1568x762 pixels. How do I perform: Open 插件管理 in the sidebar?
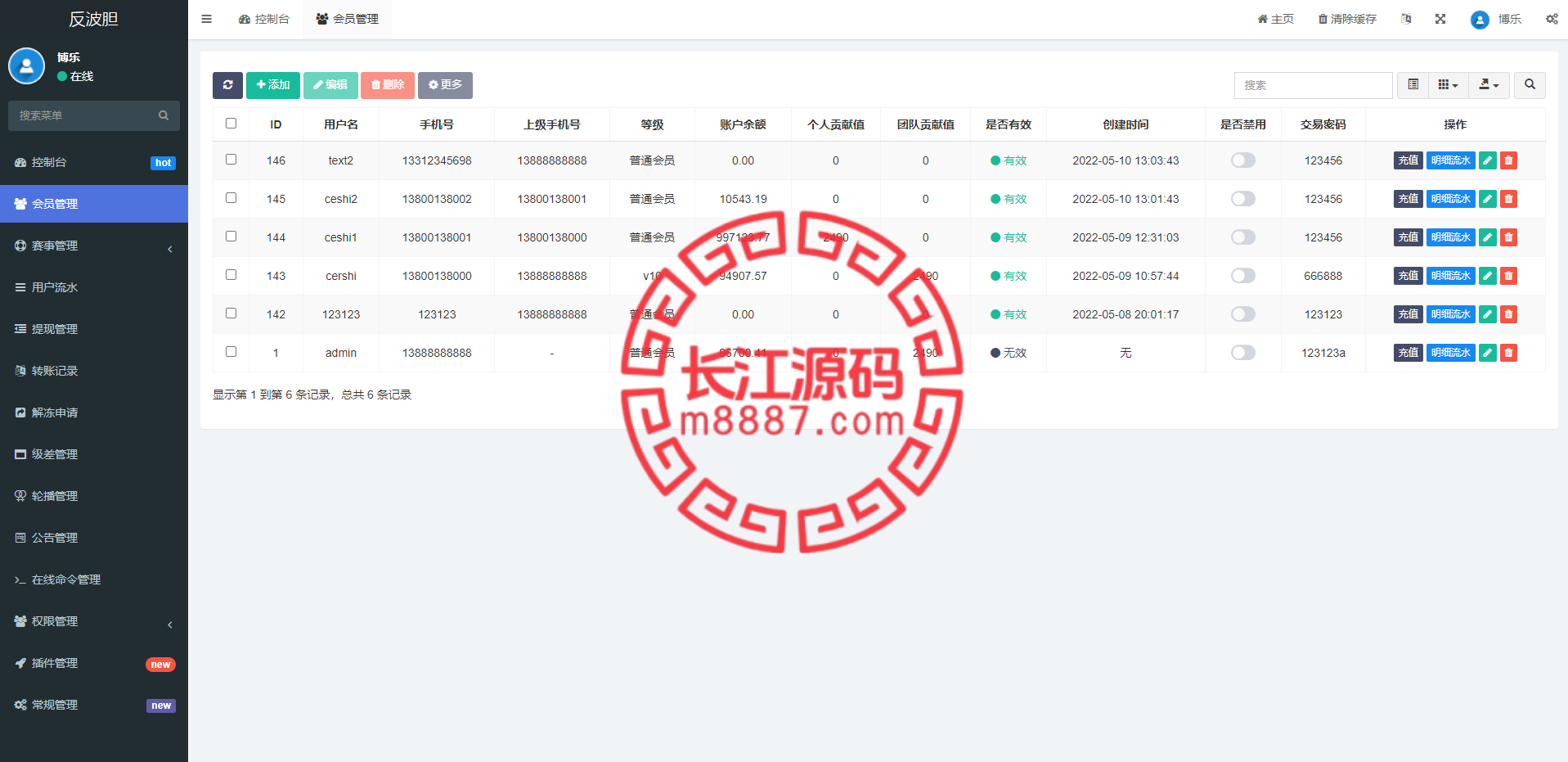94,663
